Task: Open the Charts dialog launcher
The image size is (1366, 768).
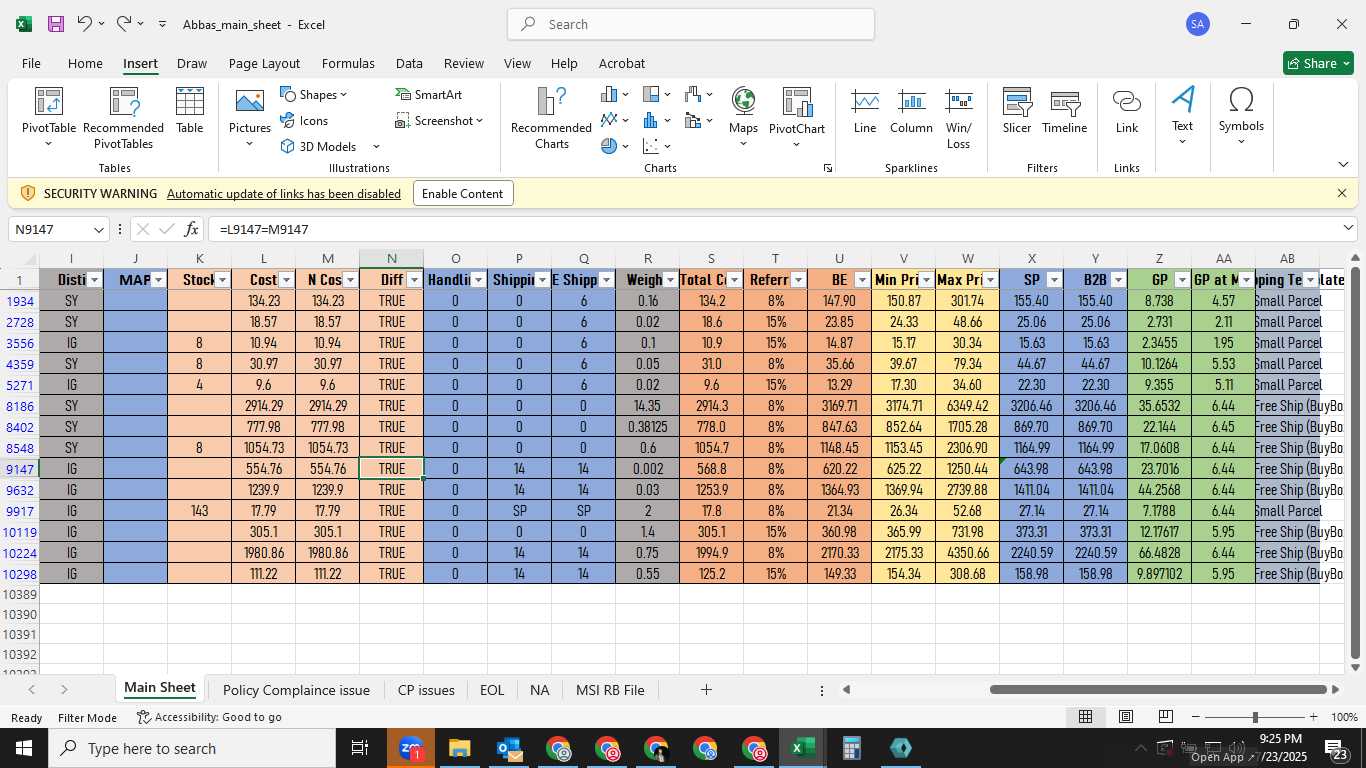Action: pyautogui.click(x=828, y=168)
